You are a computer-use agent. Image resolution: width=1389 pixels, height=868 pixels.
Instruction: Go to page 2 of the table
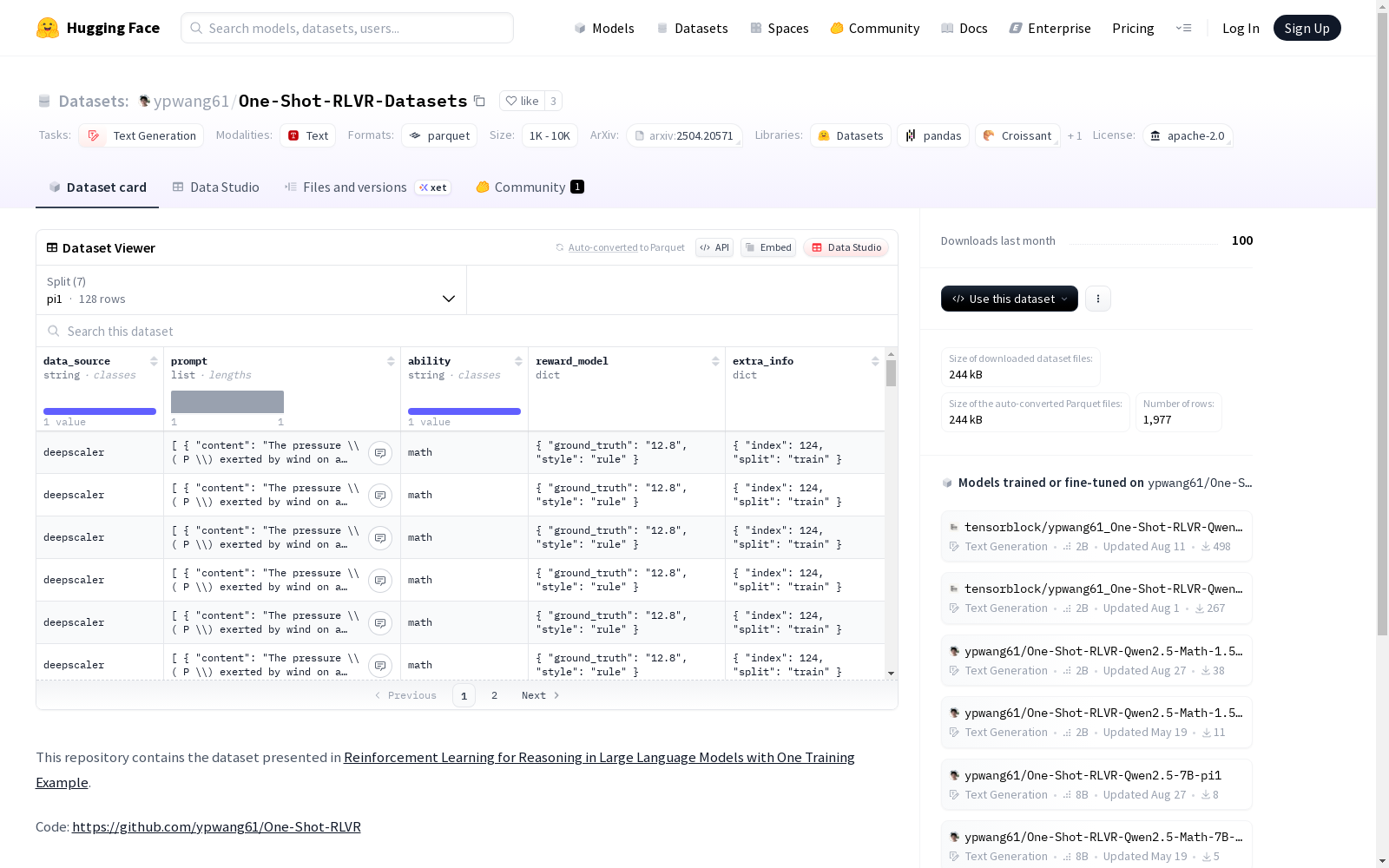[494, 695]
